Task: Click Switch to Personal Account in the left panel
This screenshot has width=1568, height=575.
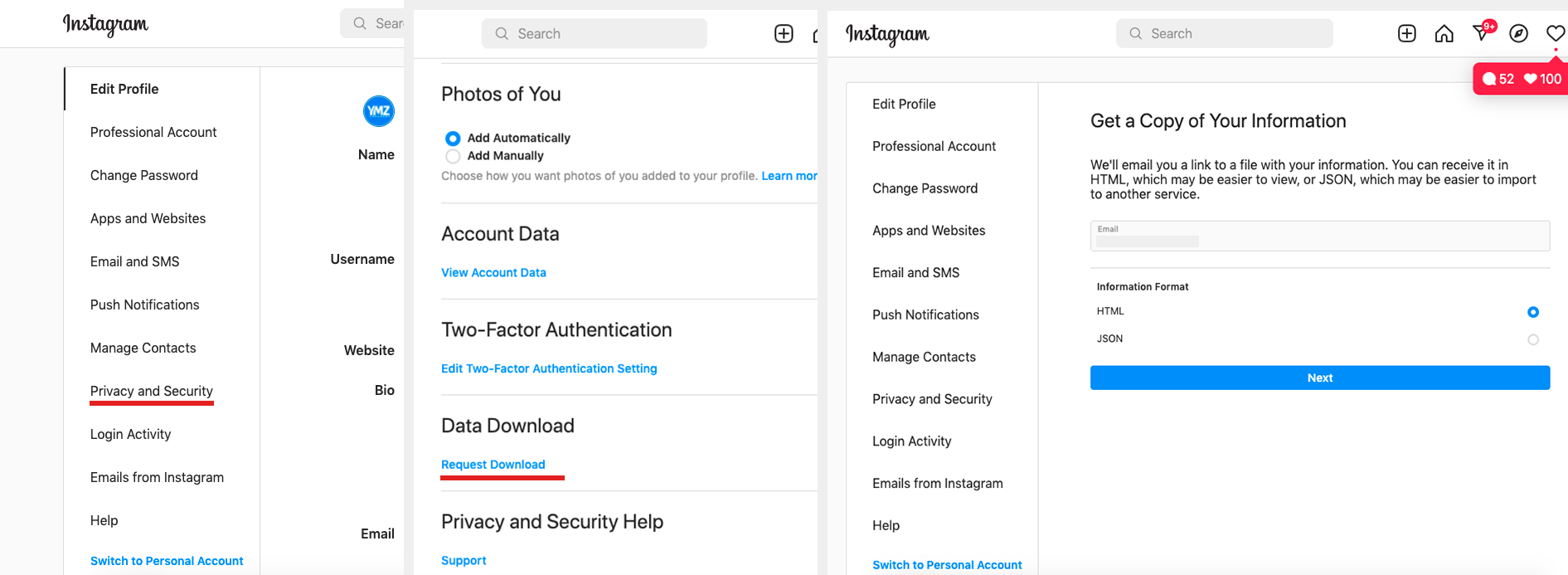Action: pos(167,561)
